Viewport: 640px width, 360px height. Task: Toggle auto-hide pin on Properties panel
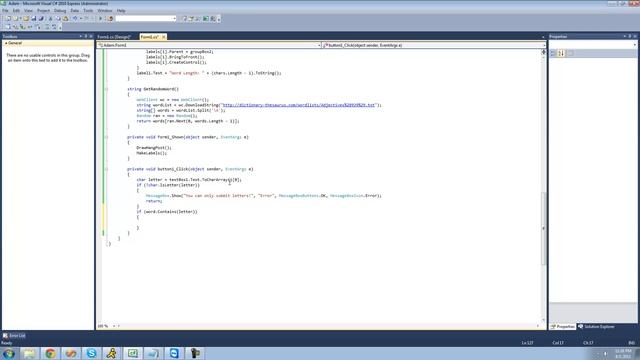[630, 36]
